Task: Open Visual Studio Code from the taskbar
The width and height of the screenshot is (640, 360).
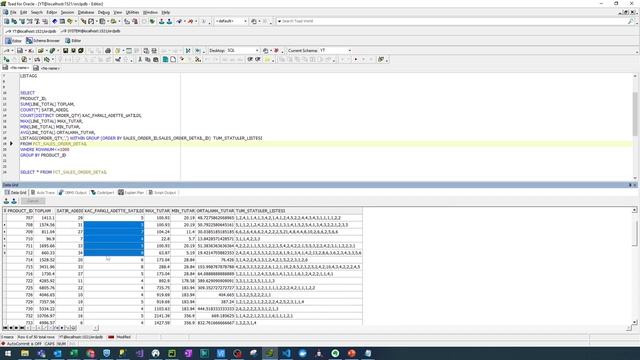Action: 286,353
